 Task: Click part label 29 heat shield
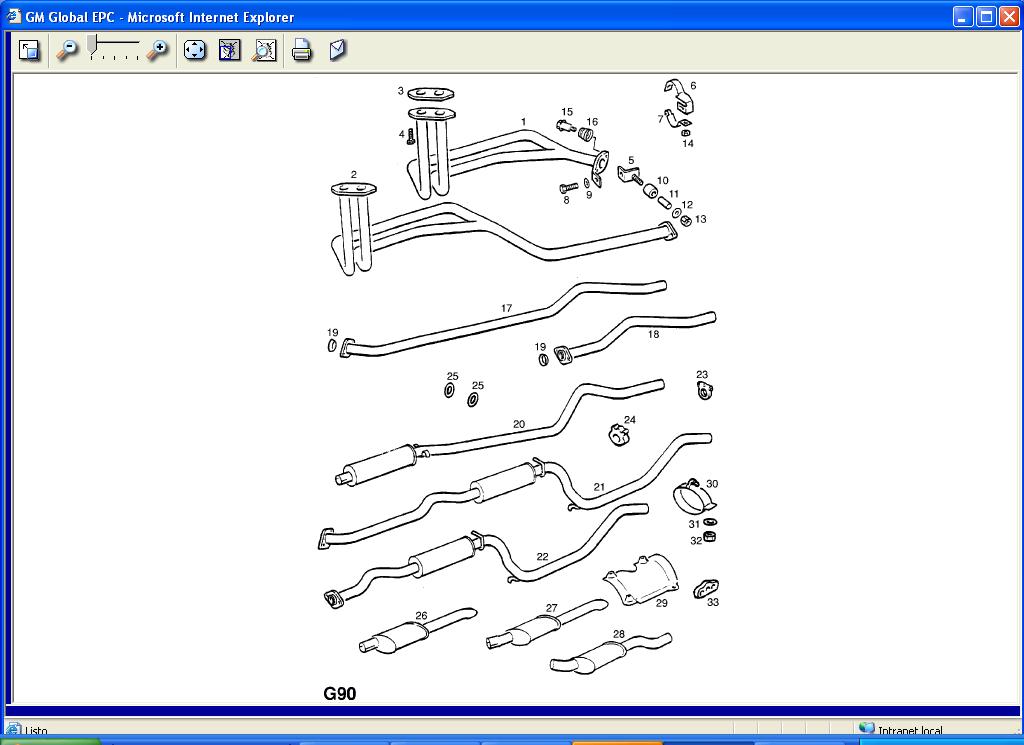coord(661,603)
